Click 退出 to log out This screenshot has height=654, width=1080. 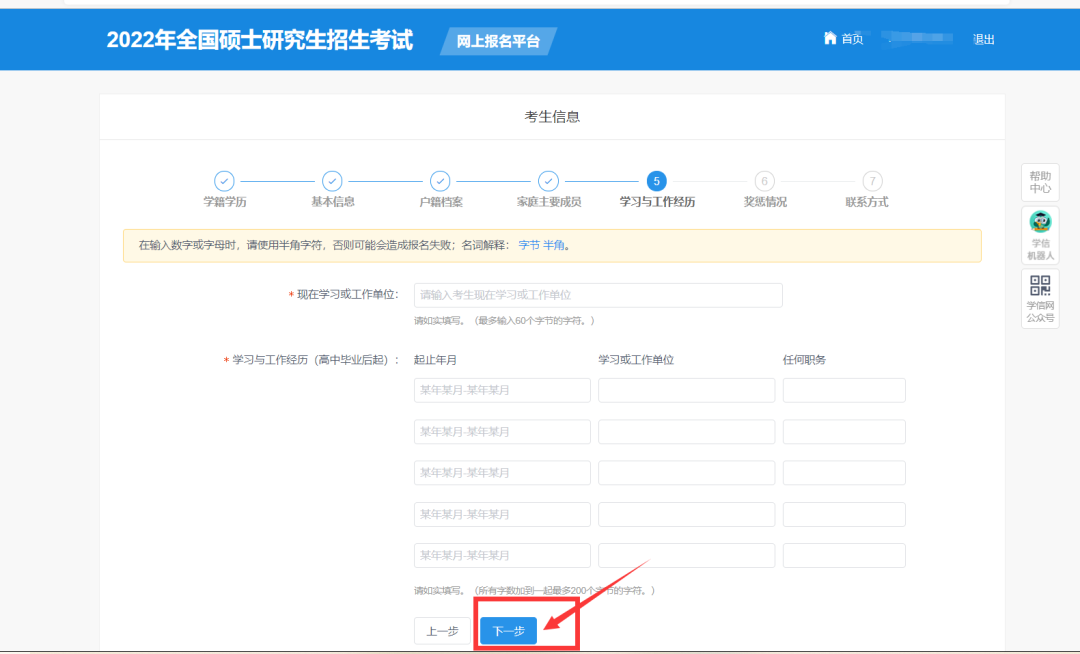984,39
